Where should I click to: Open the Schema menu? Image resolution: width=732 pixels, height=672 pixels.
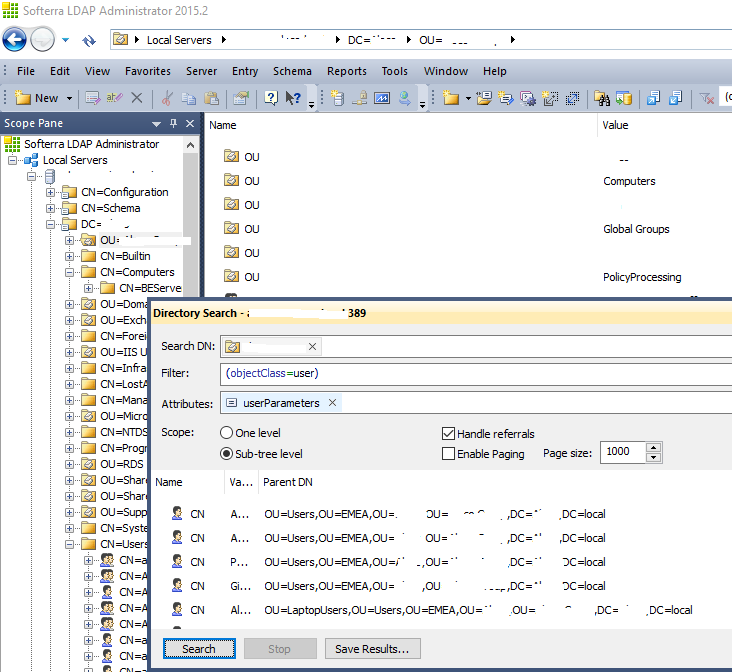pos(292,71)
